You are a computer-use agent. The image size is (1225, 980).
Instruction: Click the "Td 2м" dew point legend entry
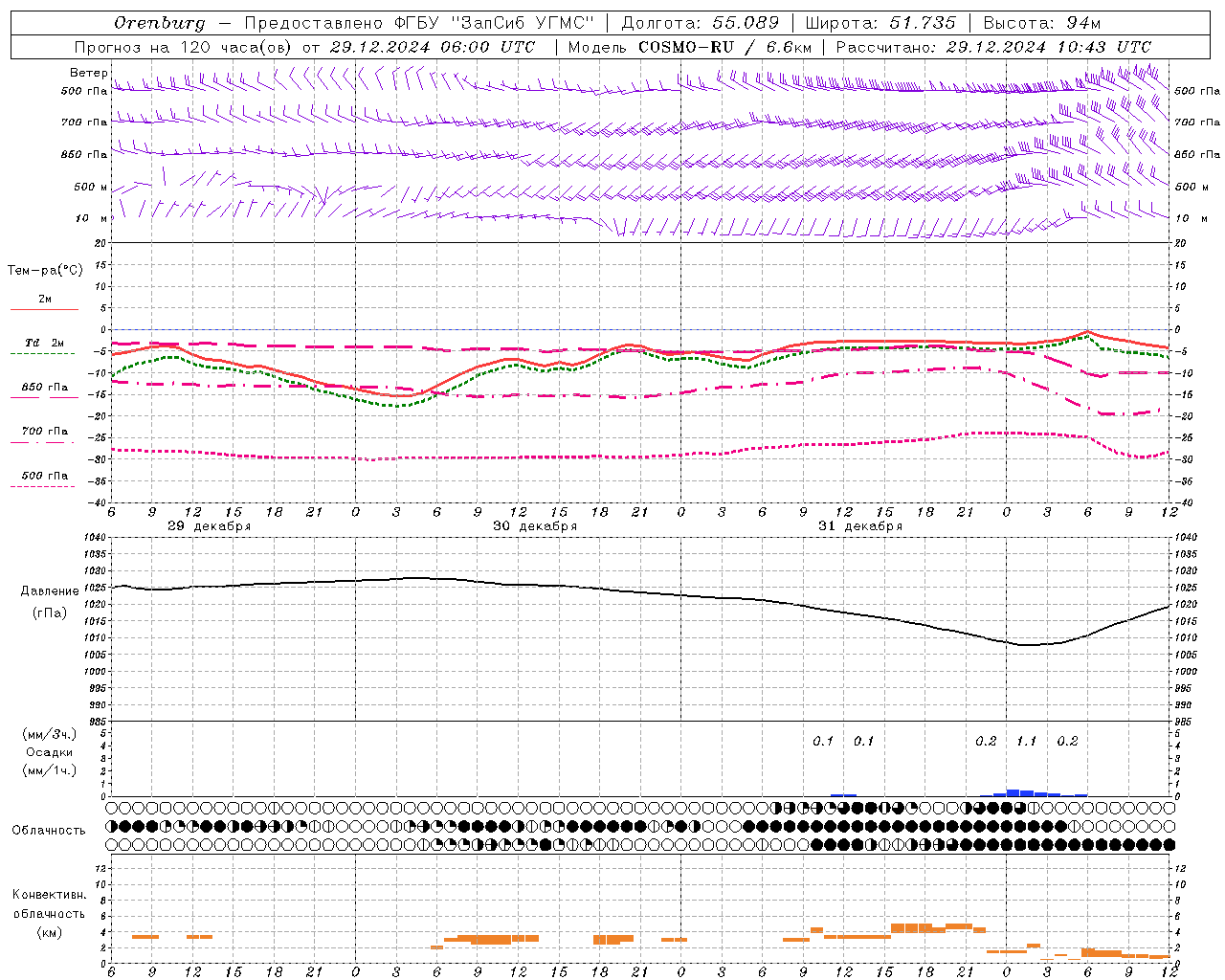[x=45, y=343]
